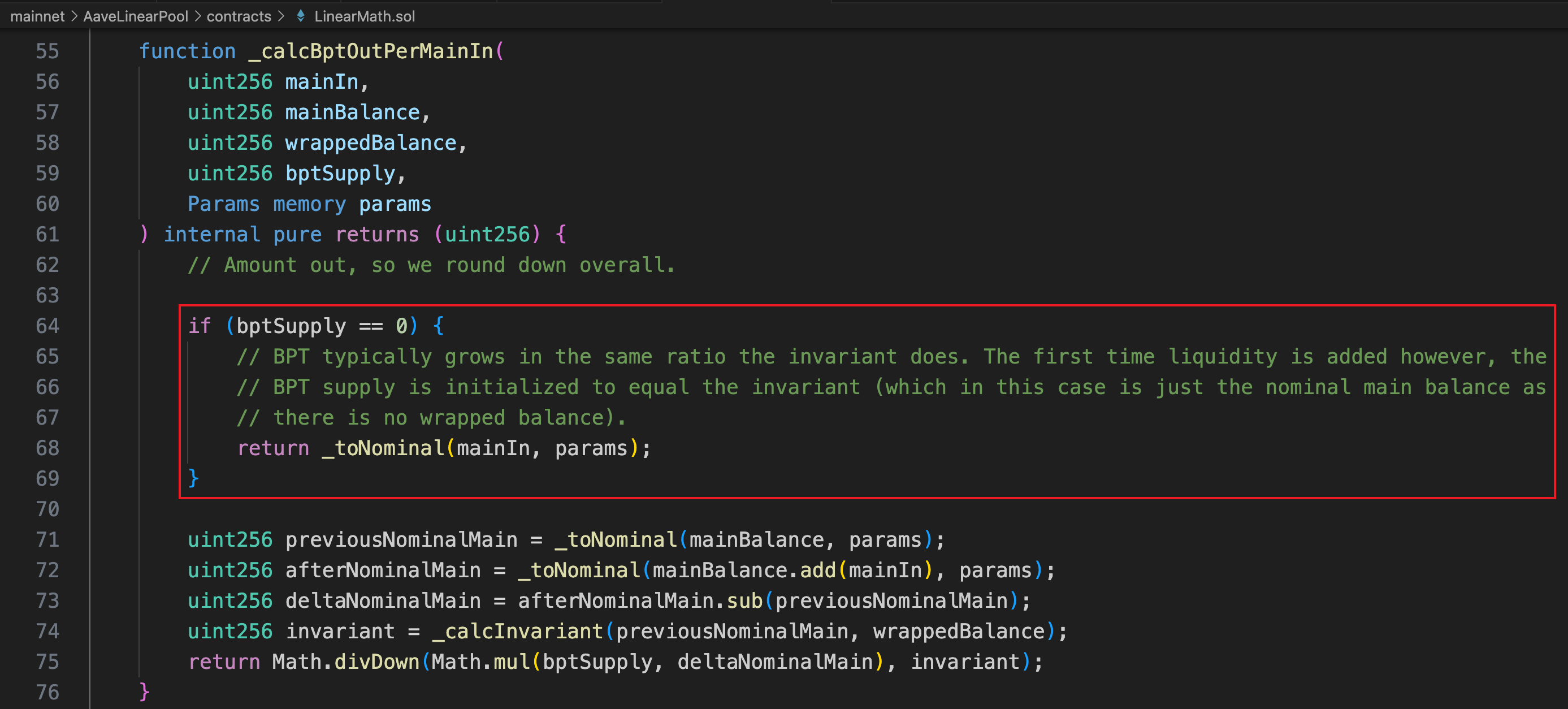
Task: Click the _toNominal call on line 68
Action: pyautogui.click(x=383, y=448)
